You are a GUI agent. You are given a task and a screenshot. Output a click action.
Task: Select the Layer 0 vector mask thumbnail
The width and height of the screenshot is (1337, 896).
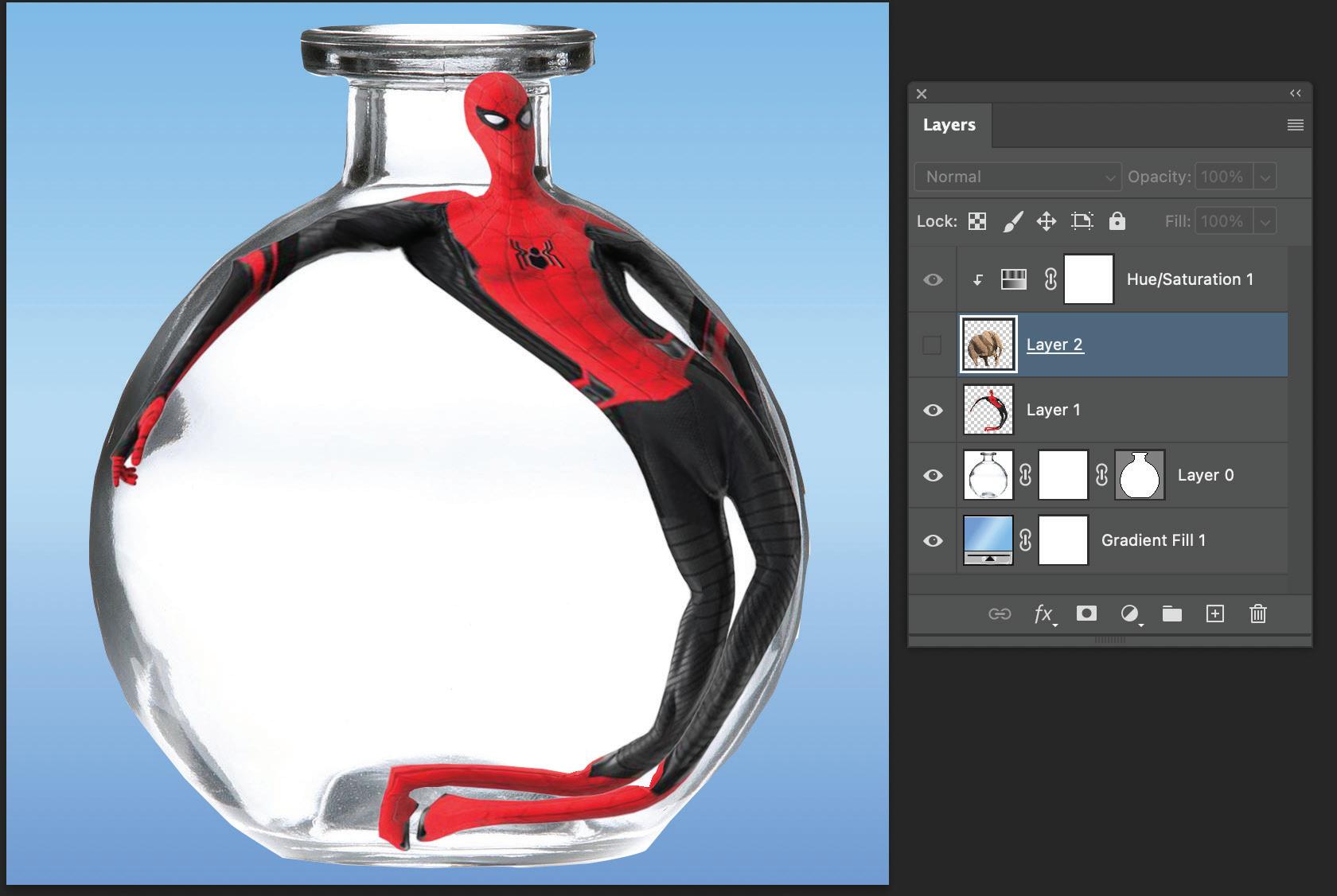[1140, 475]
